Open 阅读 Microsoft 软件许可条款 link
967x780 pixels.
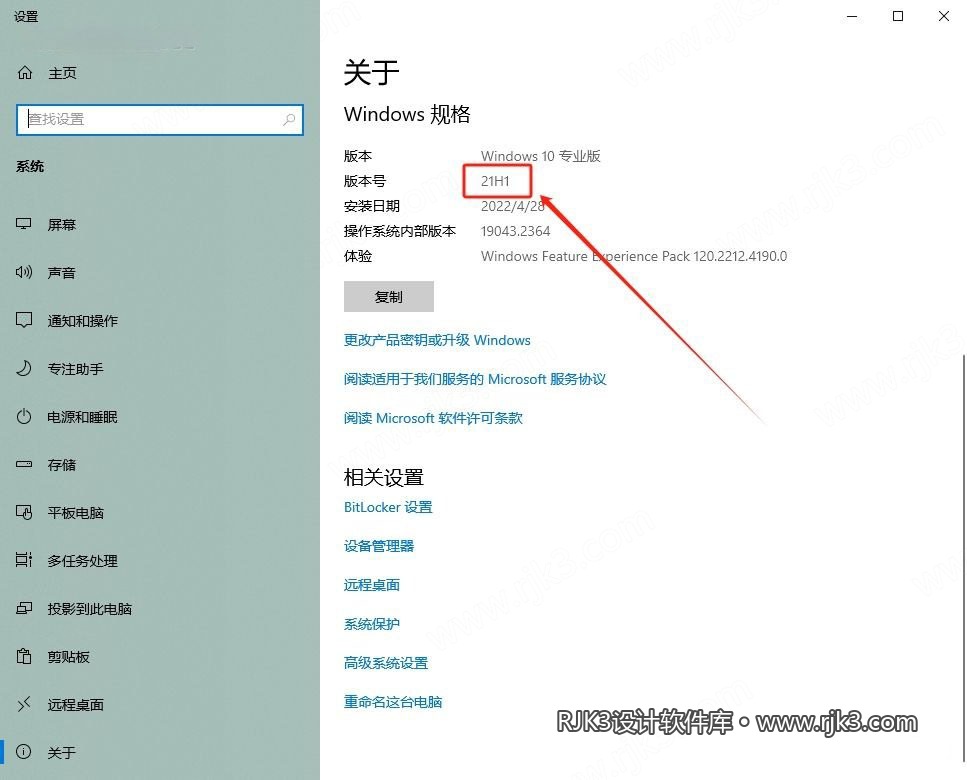pos(433,418)
